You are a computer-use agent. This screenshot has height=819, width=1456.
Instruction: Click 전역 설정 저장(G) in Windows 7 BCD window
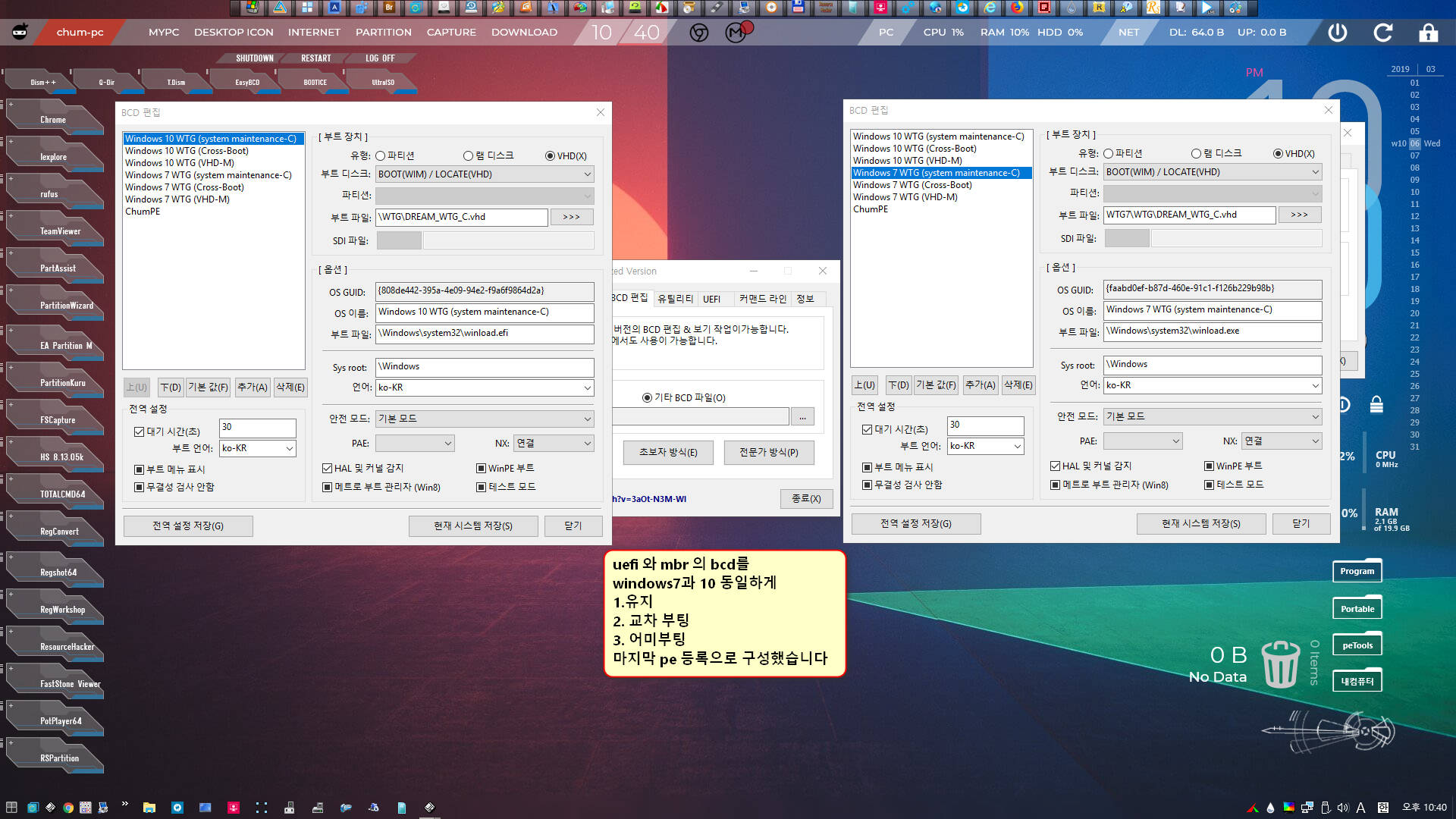coord(916,524)
